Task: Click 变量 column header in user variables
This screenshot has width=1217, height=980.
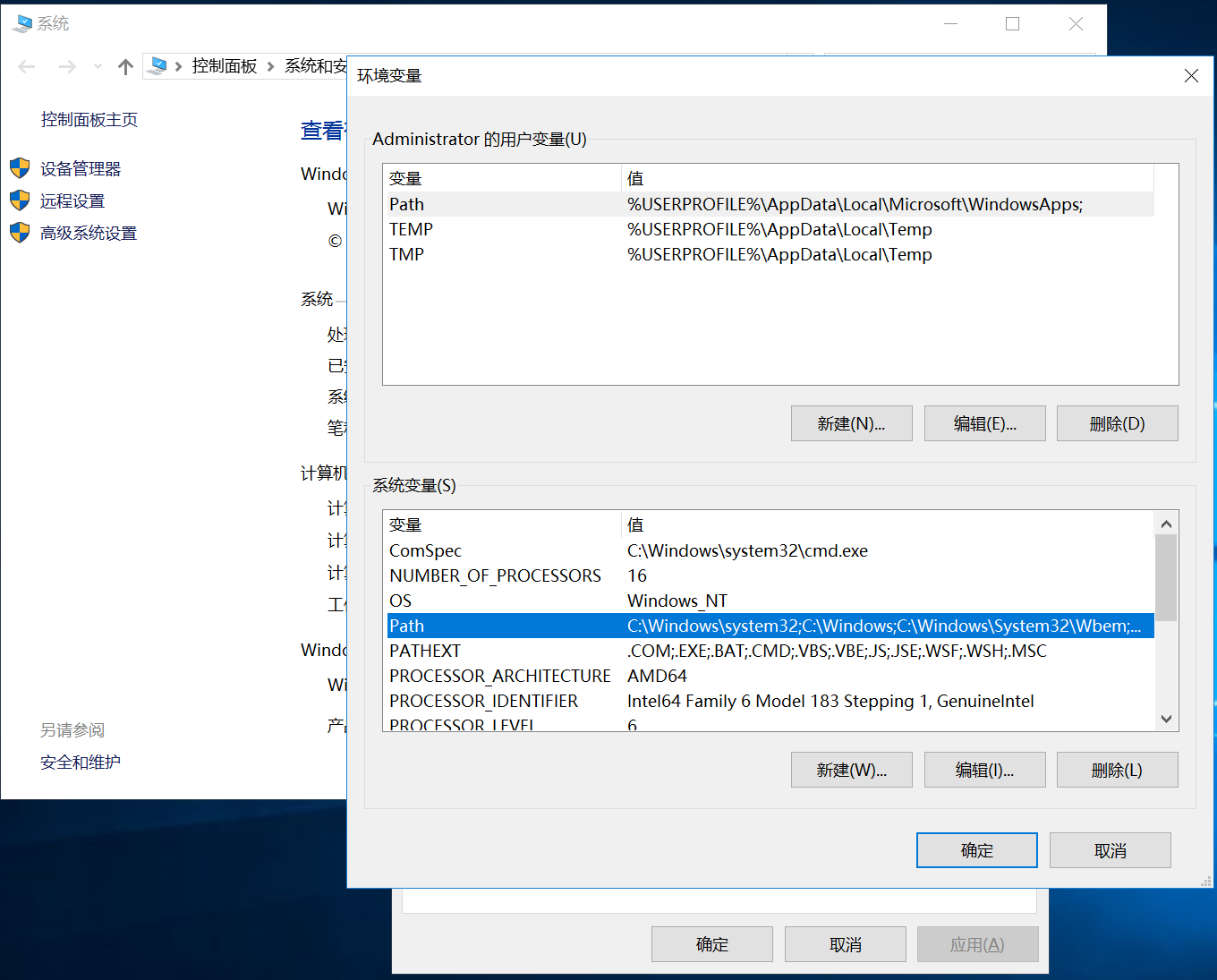Action: coord(503,178)
